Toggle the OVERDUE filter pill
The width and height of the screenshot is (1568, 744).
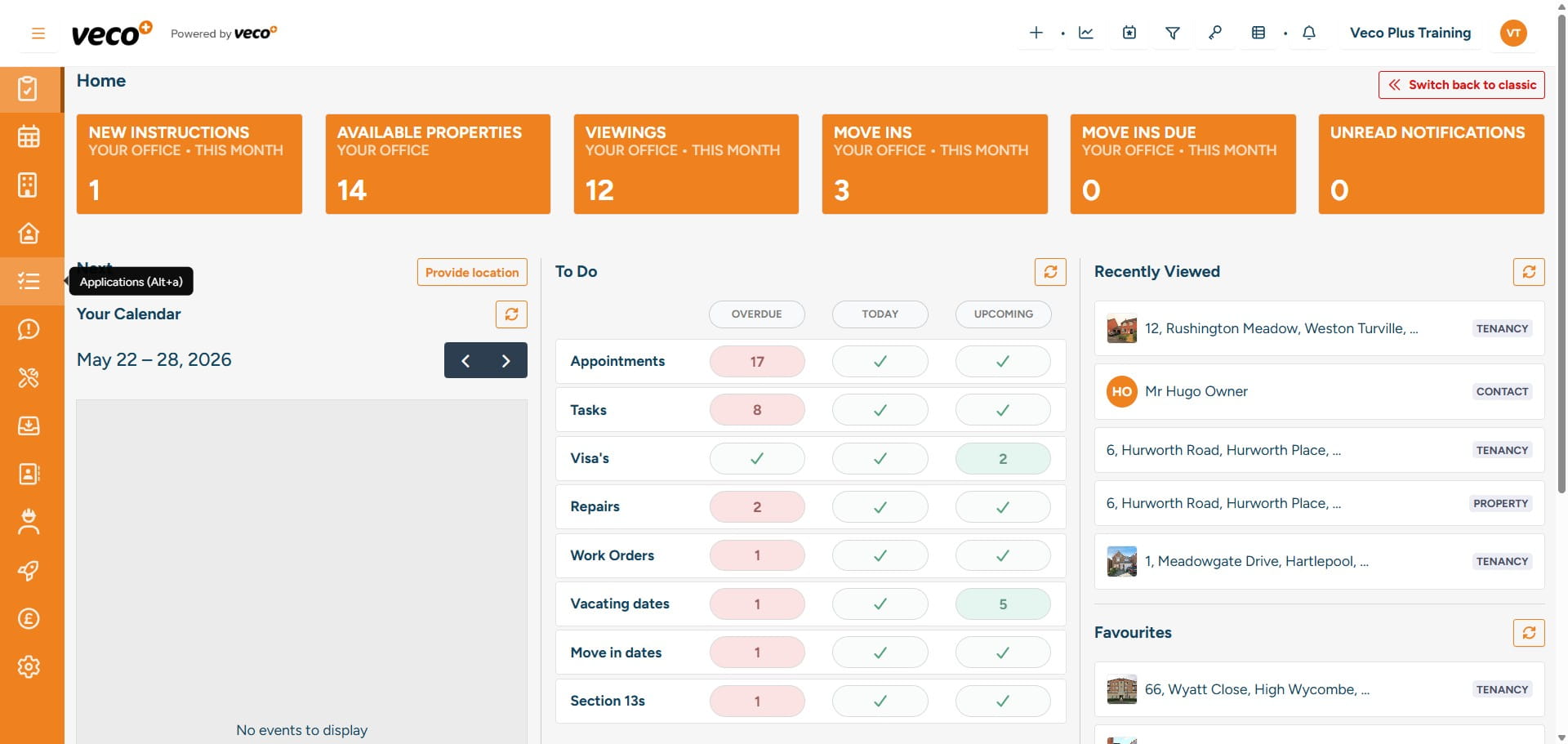(x=756, y=314)
